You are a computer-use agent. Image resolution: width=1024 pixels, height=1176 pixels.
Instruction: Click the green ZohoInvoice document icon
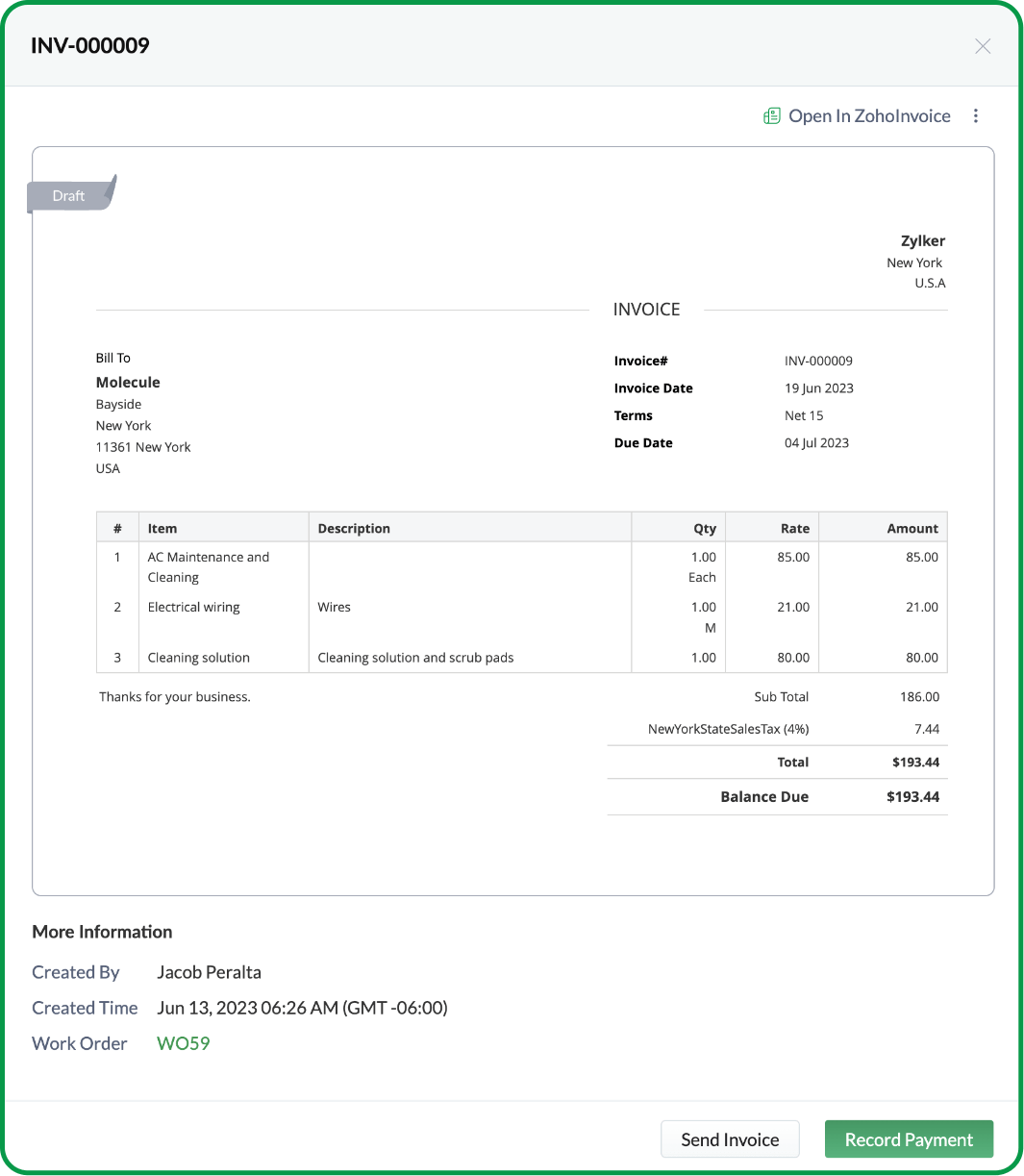(771, 115)
